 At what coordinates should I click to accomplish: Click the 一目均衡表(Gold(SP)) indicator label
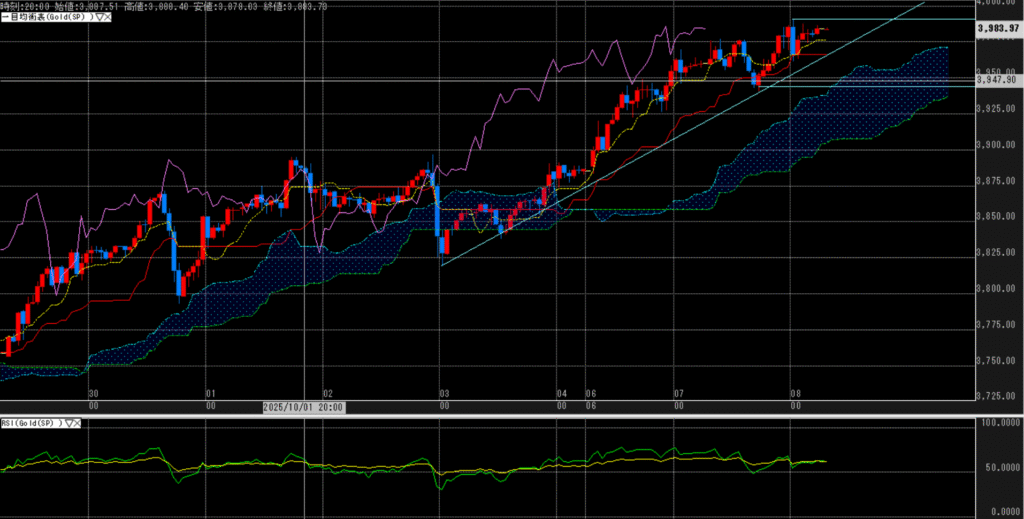point(46,18)
